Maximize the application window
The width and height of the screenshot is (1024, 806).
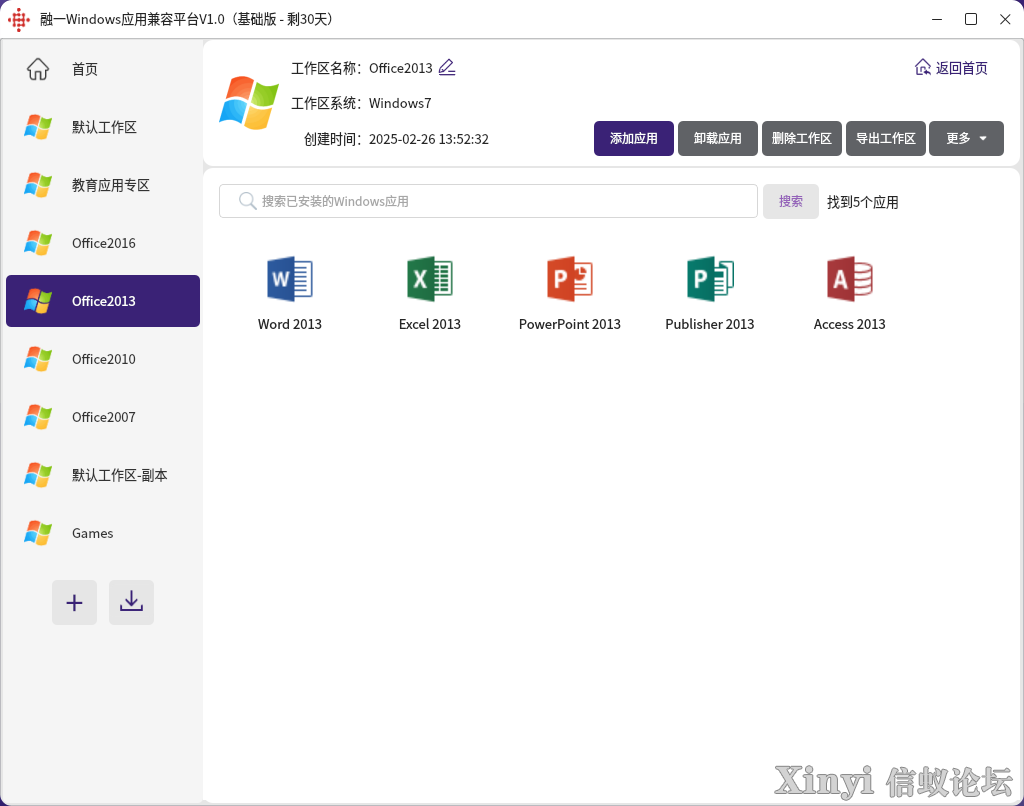(x=971, y=19)
